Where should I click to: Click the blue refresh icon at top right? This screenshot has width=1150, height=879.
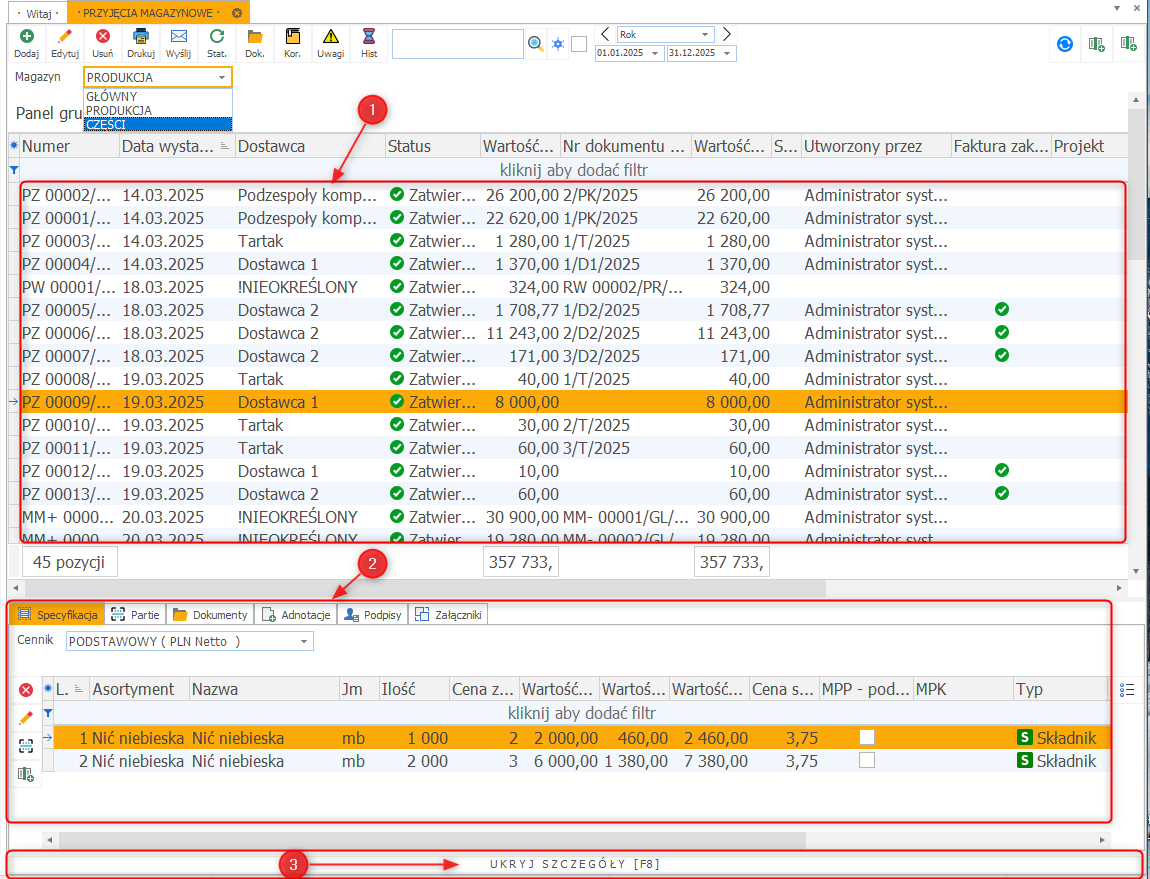coord(1065,44)
